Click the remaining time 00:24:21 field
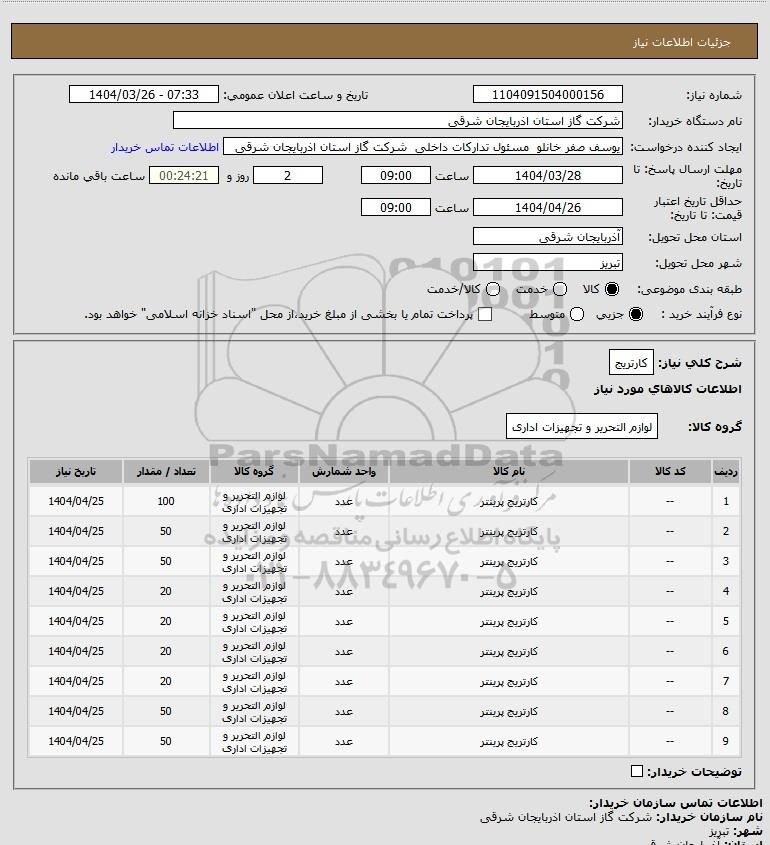 click(x=184, y=175)
